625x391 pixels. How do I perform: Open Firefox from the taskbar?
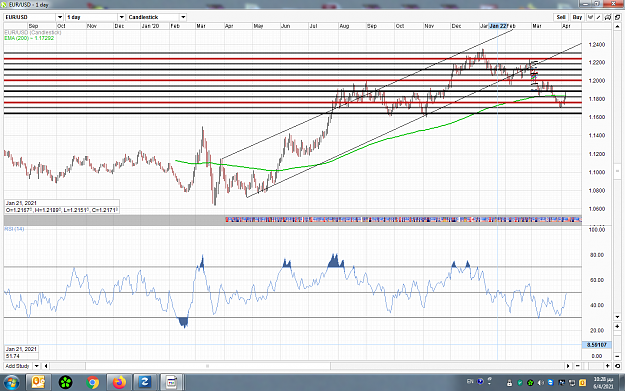pyautogui.click(x=119, y=383)
